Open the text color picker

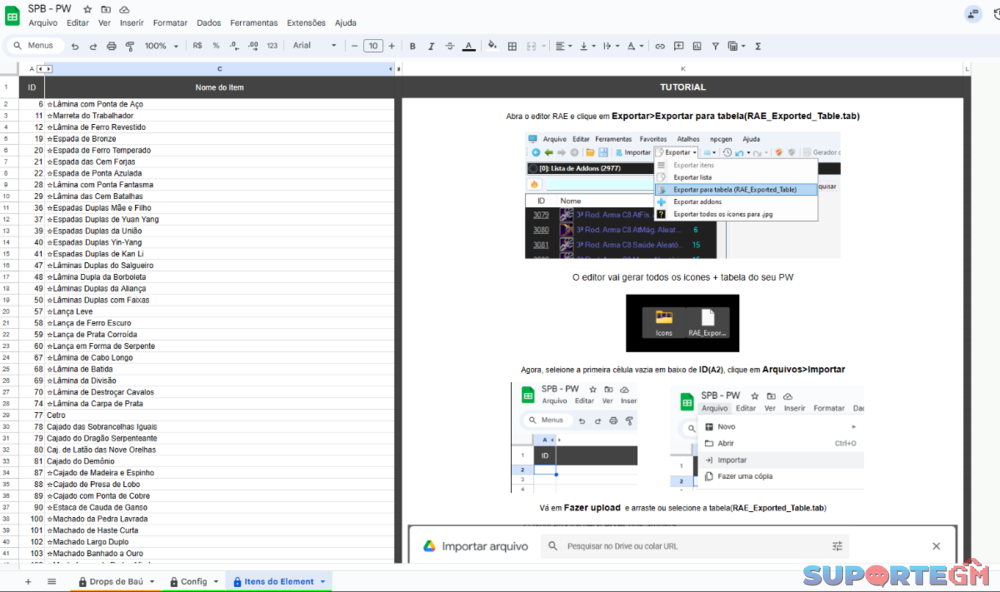click(x=468, y=46)
